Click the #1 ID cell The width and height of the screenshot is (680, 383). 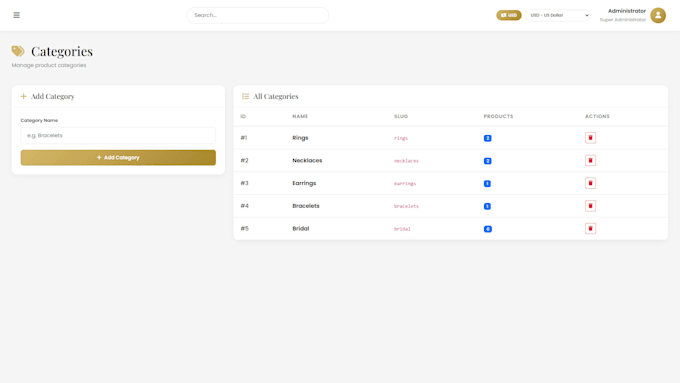pos(244,138)
